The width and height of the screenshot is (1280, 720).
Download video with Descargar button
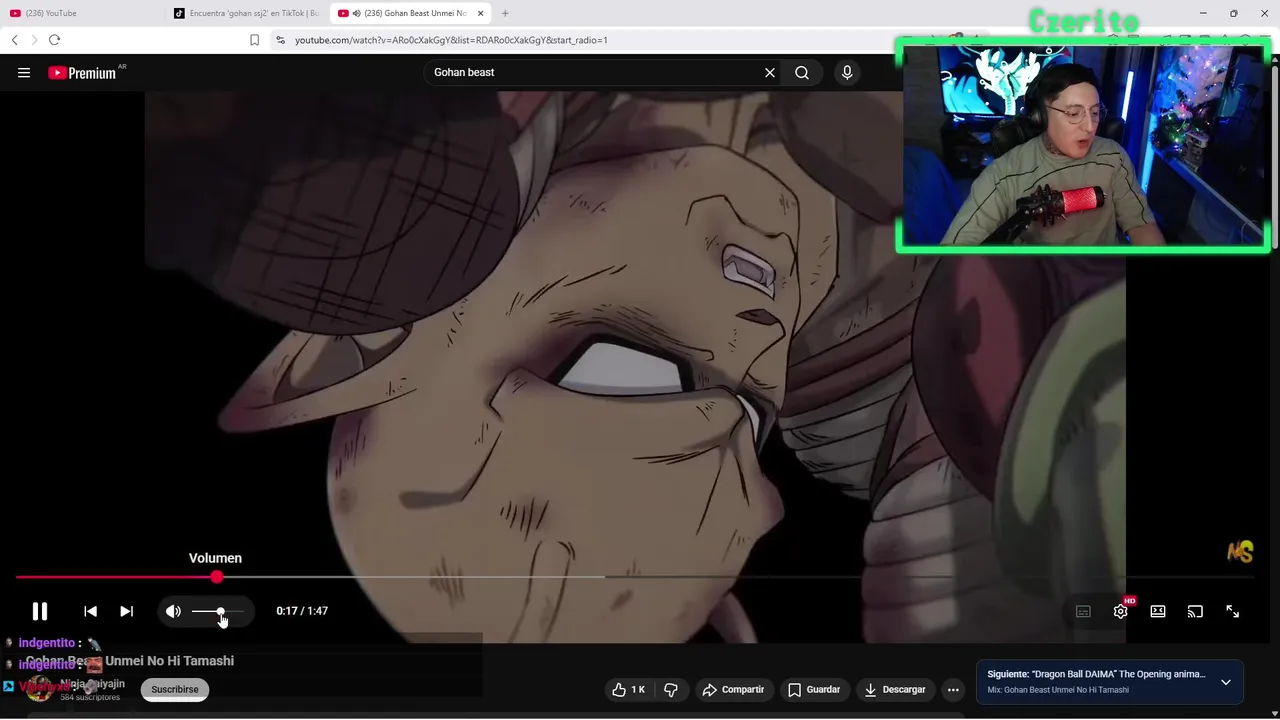tap(896, 690)
